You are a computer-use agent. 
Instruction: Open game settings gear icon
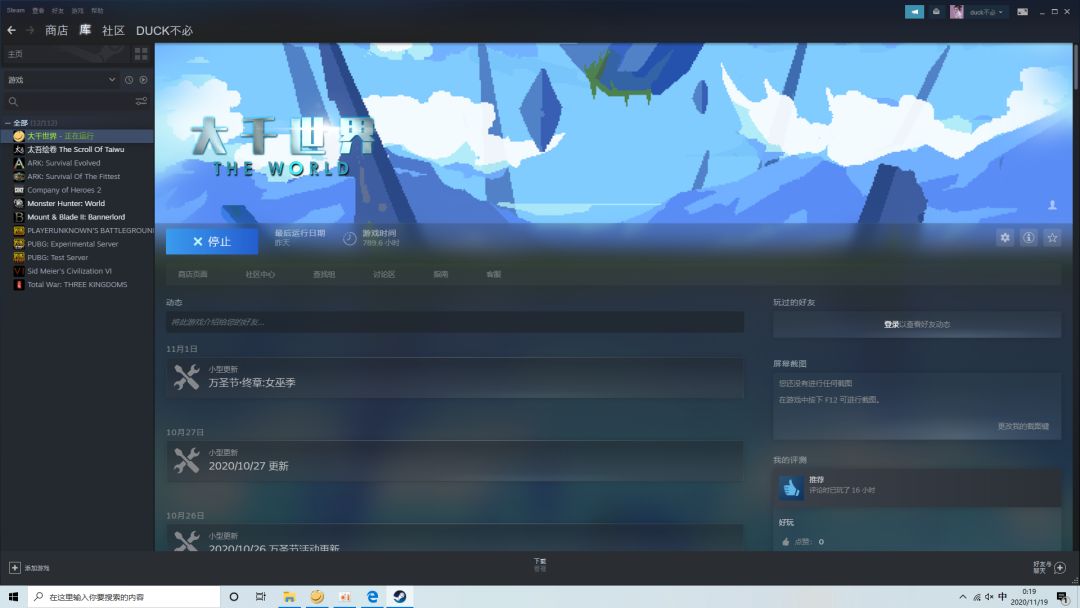(1005, 238)
